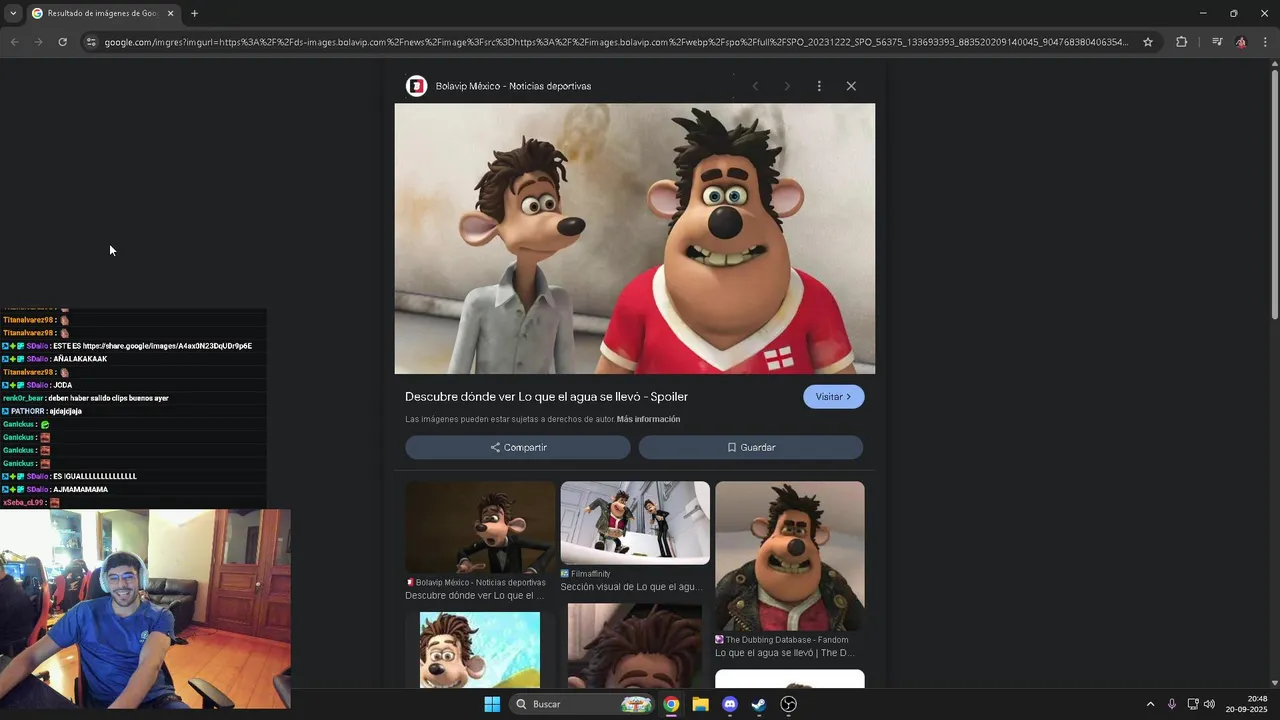Open the Chrome three-dot menu
The image size is (1280, 720).
click(x=1265, y=42)
